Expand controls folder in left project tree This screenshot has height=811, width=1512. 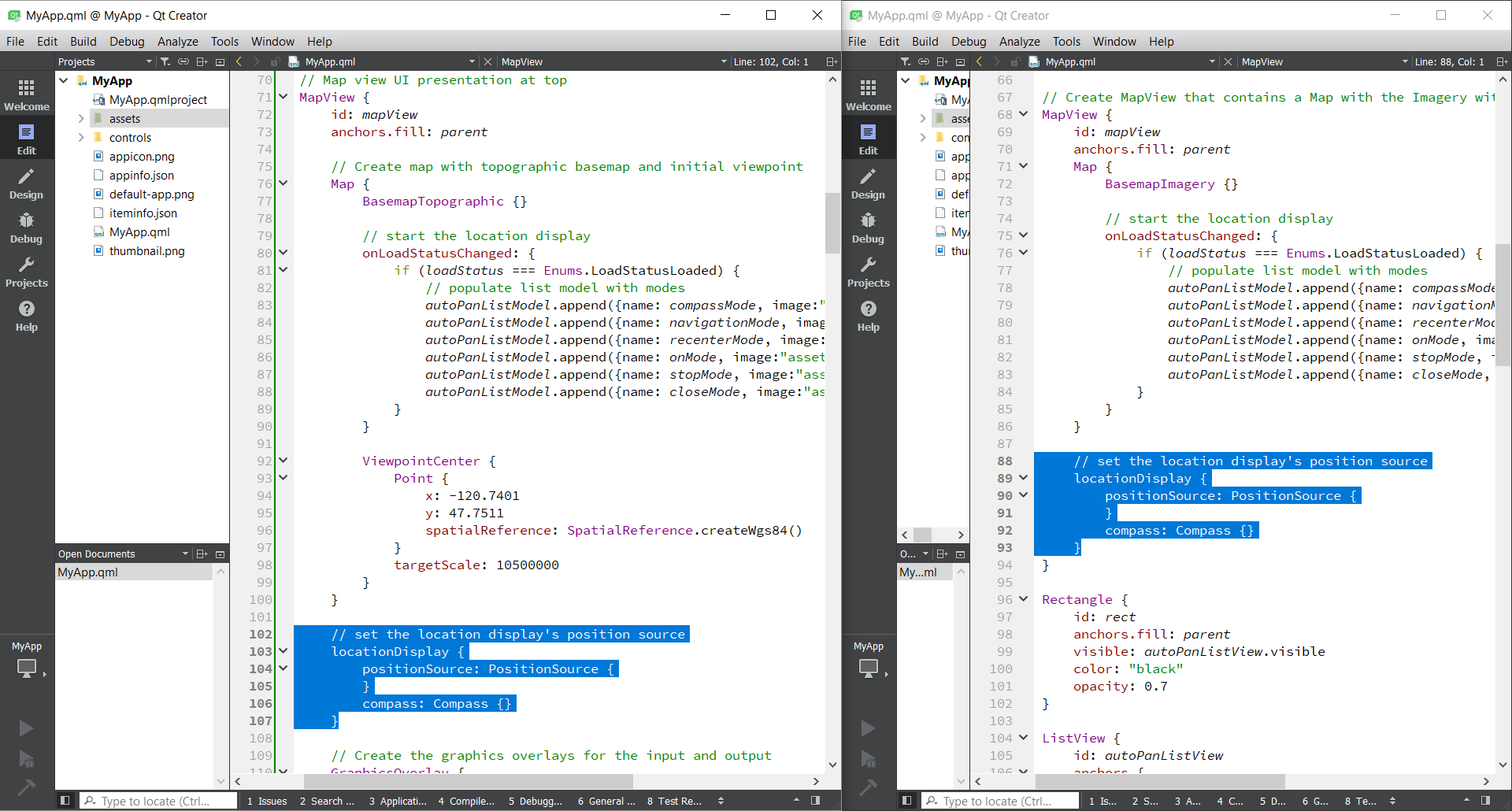(80, 138)
